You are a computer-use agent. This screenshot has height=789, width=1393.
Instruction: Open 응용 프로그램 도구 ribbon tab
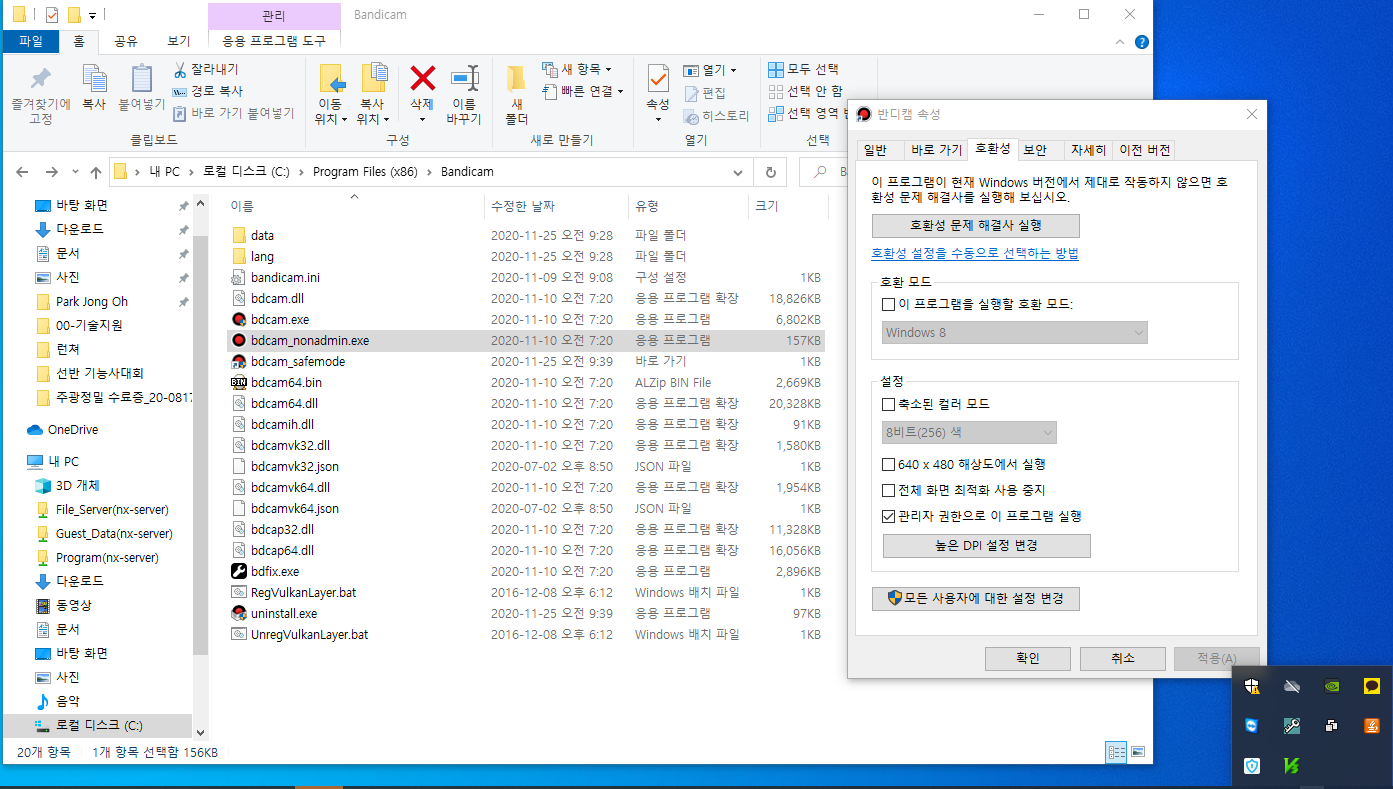[x=273, y=41]
